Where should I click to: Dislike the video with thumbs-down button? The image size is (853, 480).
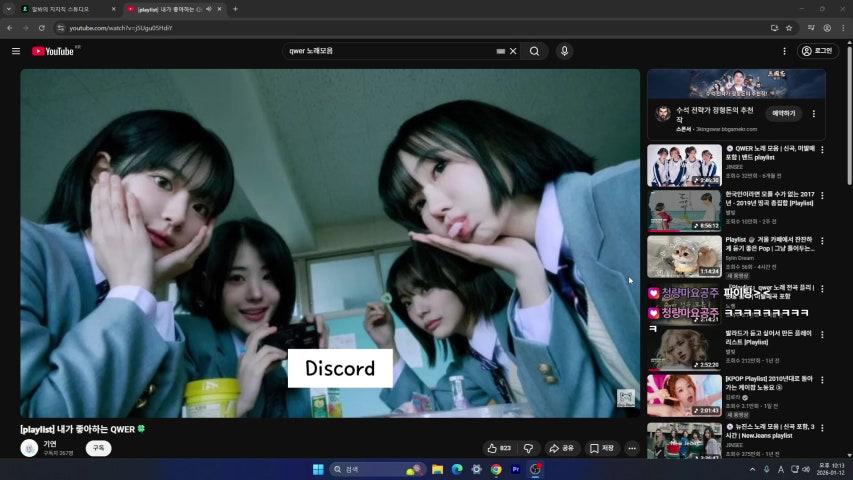pos(528,449)
